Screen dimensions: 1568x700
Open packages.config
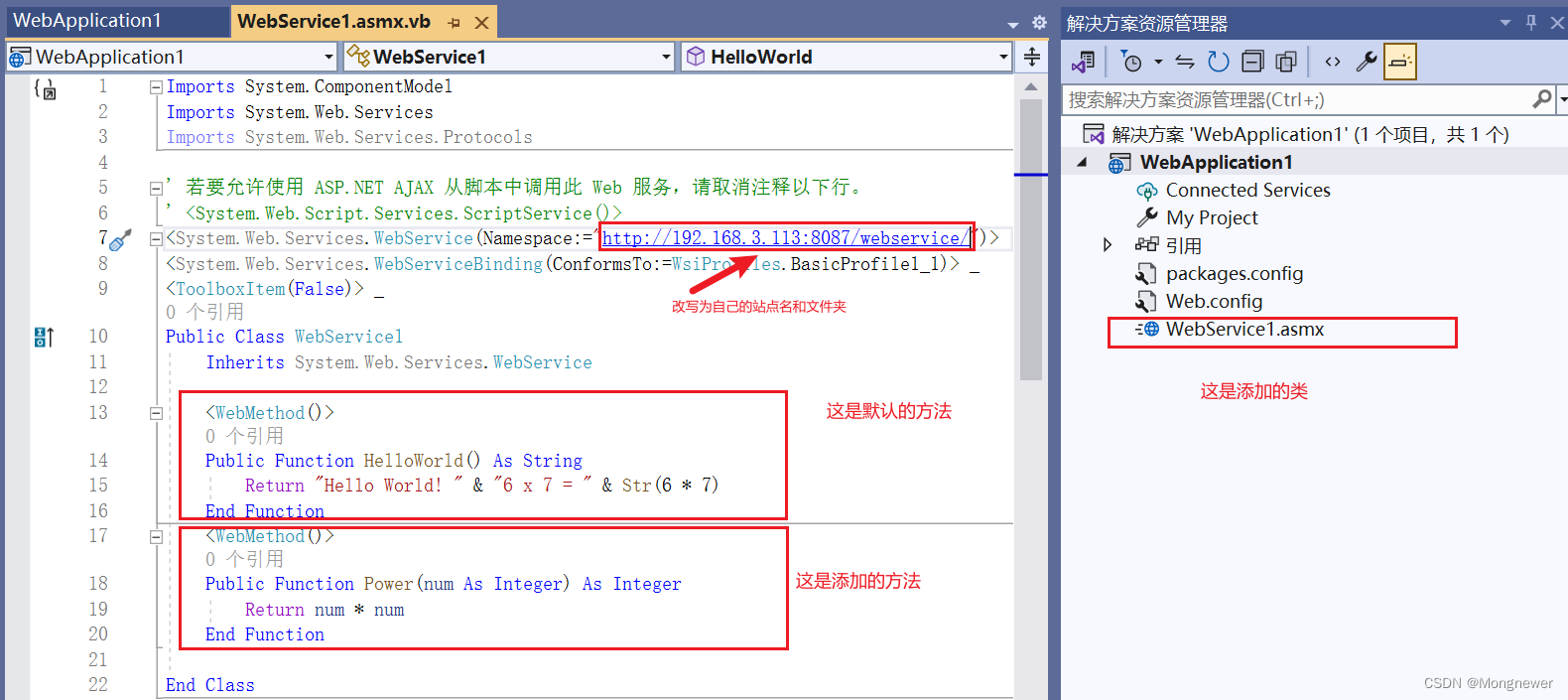pyautogui.click(x=1235, y=273)
